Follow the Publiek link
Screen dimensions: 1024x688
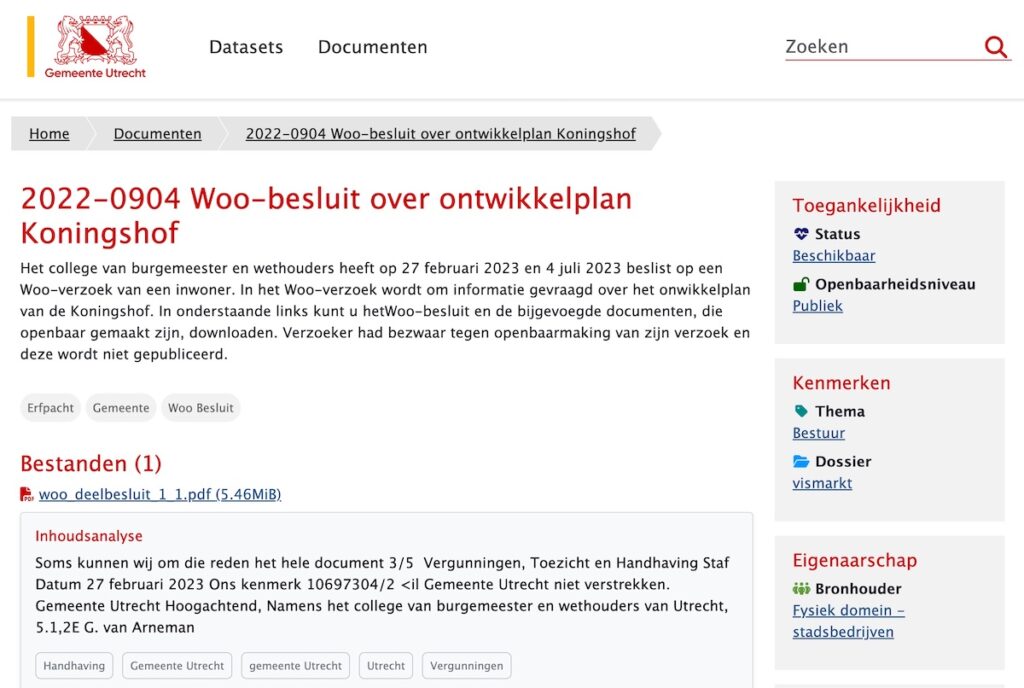click(x=818, y=306)
